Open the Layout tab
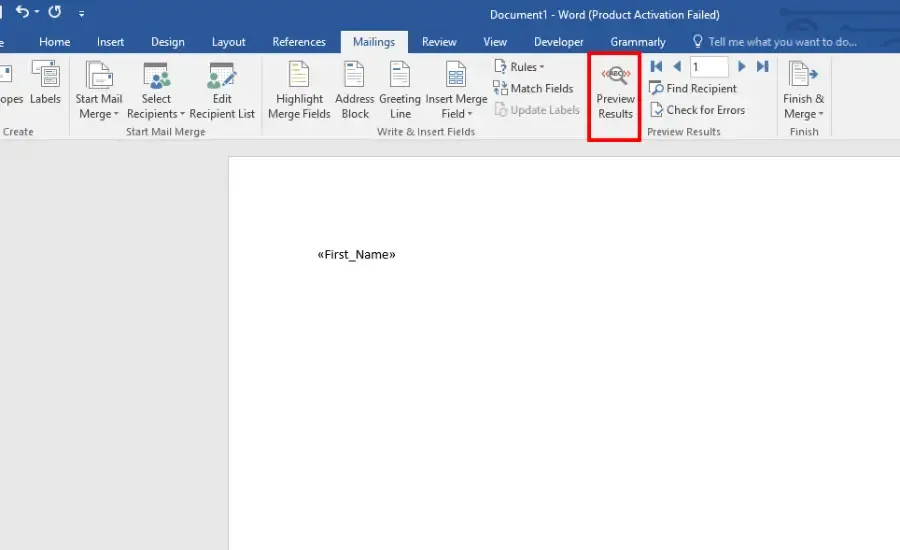This screenshot has height=550, width=900. click(x=228, y=42)
